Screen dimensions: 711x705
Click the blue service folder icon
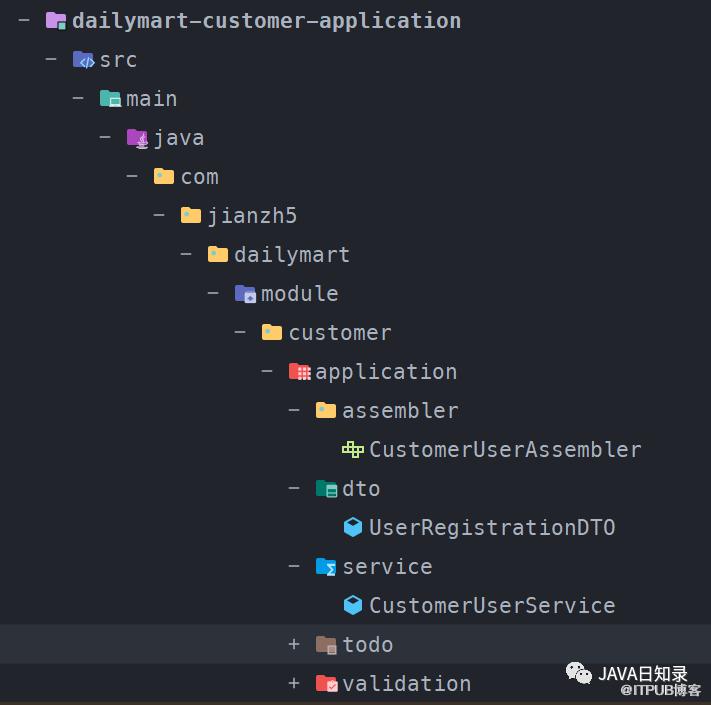326,567
